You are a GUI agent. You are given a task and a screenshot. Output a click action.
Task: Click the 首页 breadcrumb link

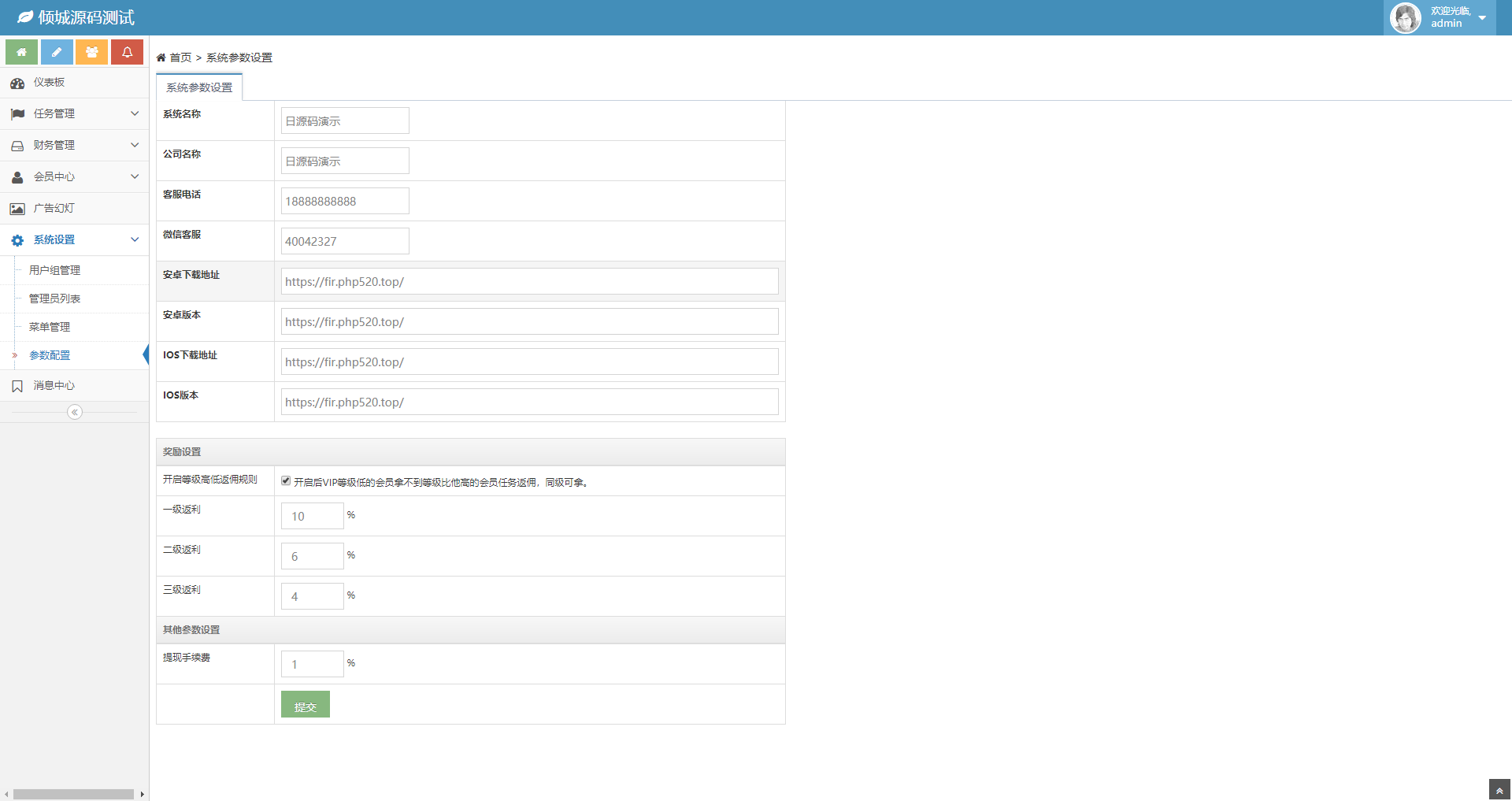pos(180,57)
